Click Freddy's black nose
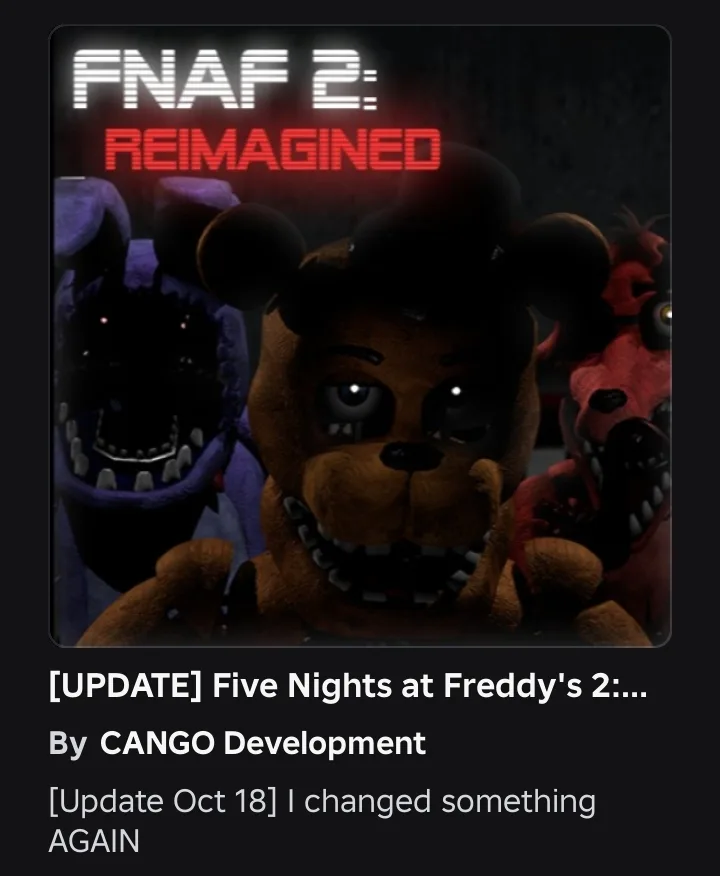Viewport: 720px width, 876px height. (x=412, y=456)
